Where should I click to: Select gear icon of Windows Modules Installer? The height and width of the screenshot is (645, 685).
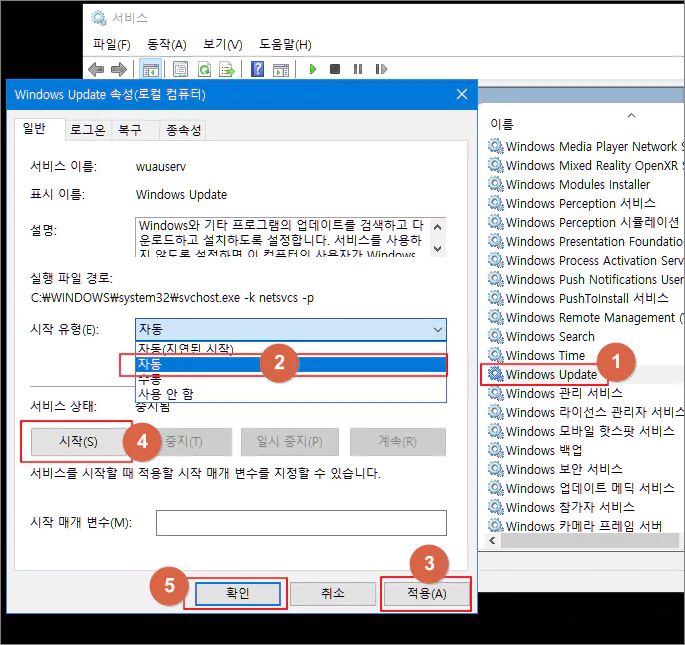click(495, 184)
